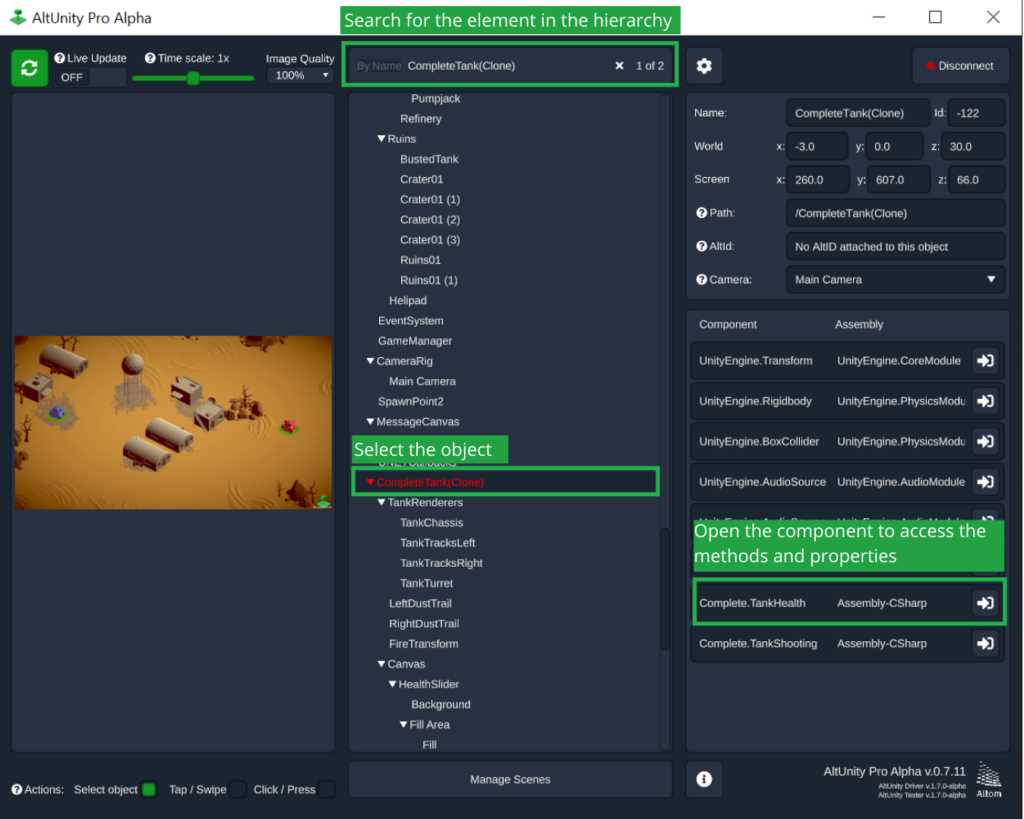Open UnityEngine.BoxCollider component arrow icon
Screen dimensions: 1024x819
pos(985,442)
